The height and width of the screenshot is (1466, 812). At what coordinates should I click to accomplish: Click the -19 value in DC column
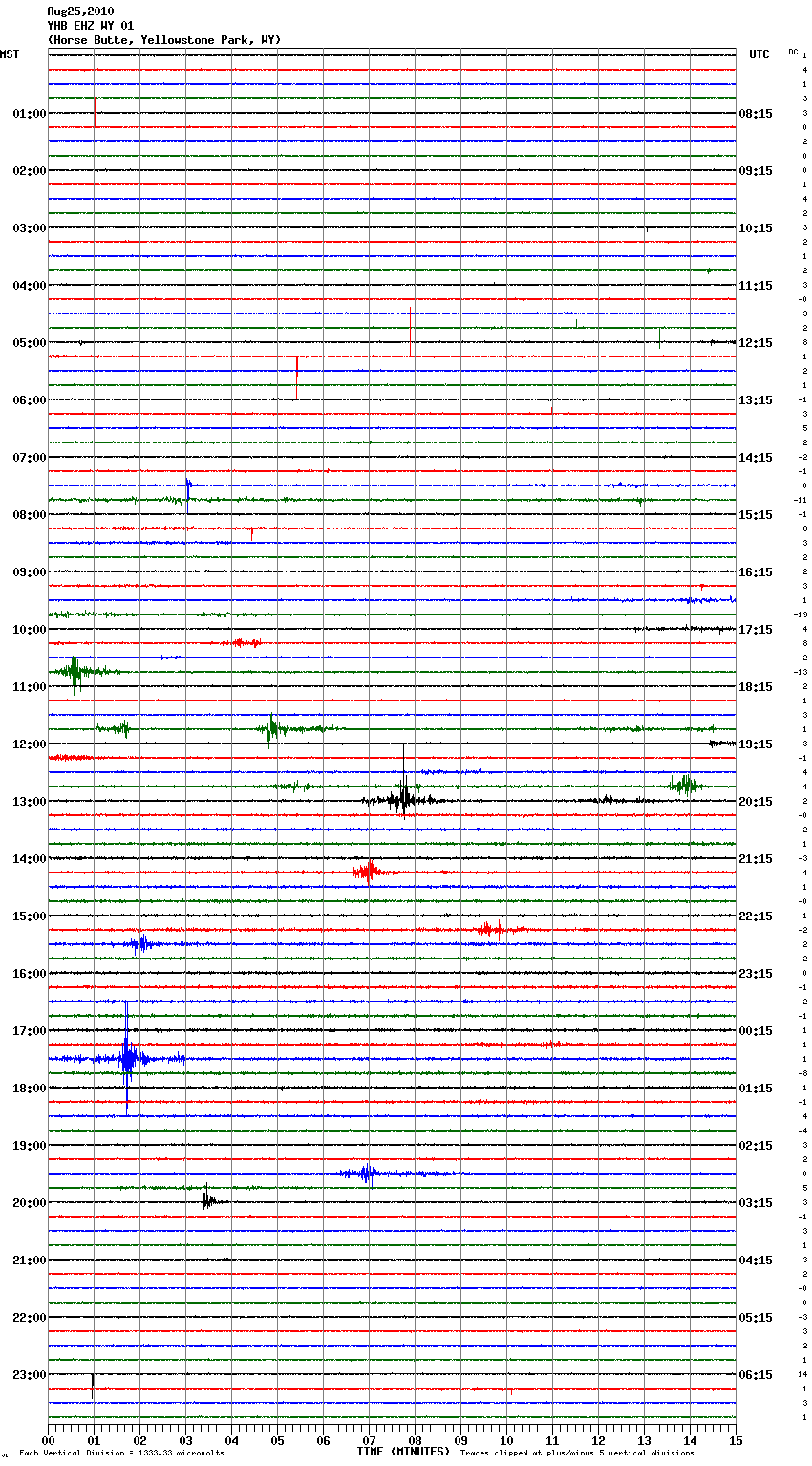pos(801,614)
